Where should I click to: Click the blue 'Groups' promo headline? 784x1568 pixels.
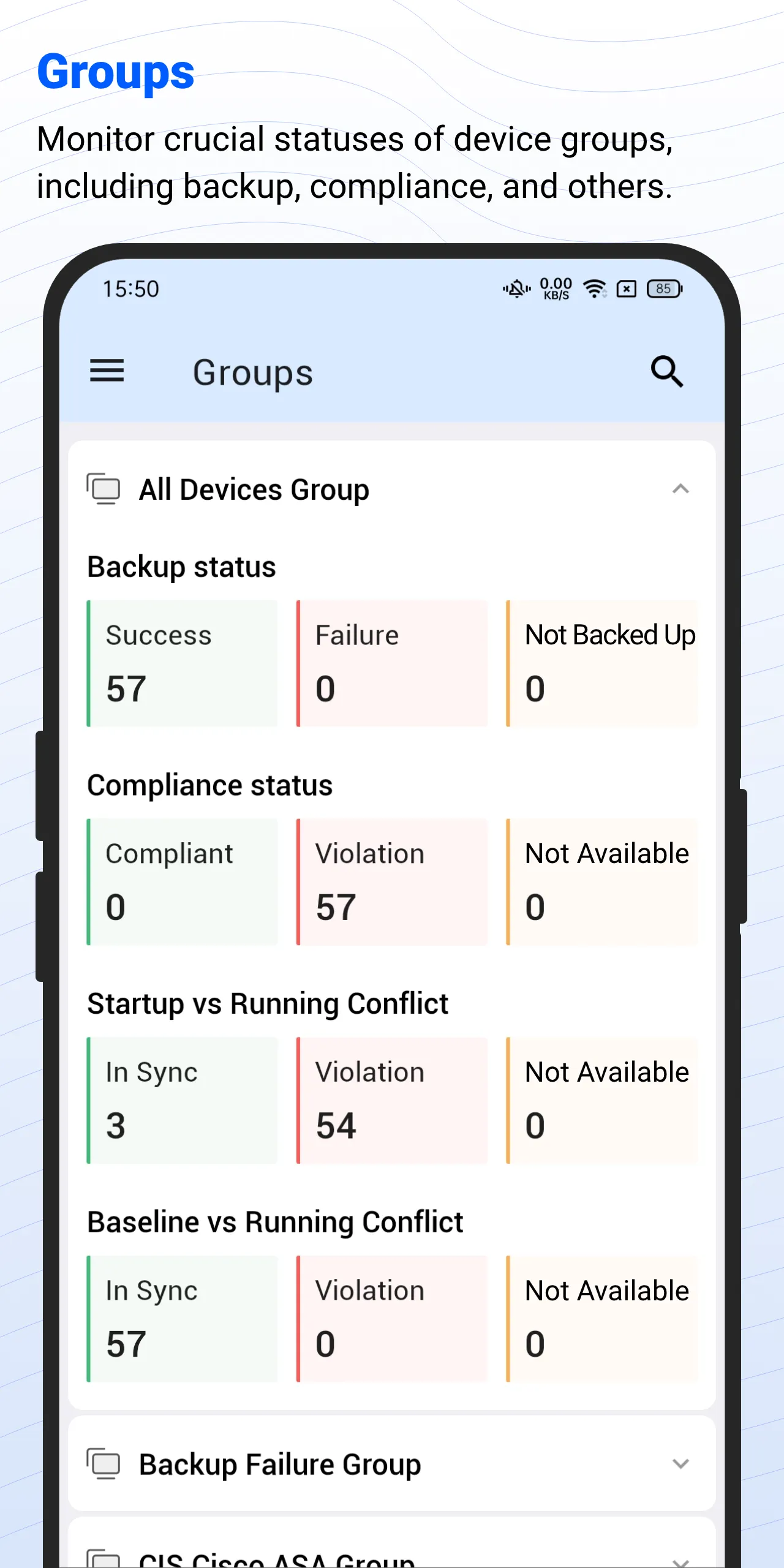[115, 73]
